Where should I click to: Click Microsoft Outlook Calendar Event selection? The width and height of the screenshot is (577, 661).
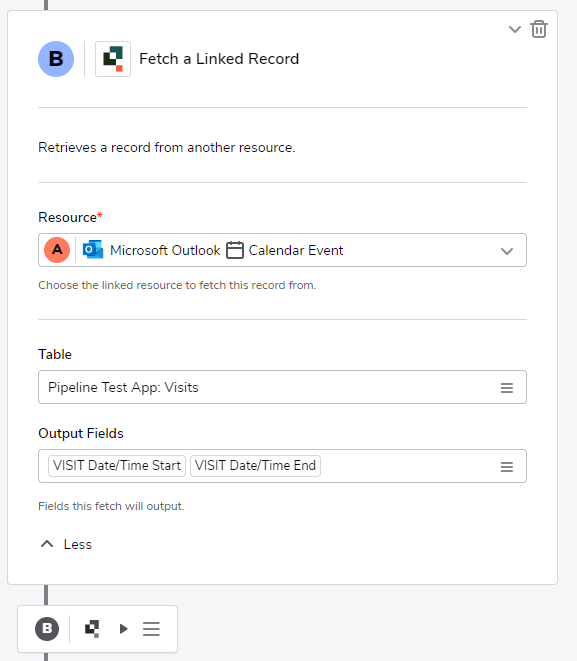[x=282, y=250]
